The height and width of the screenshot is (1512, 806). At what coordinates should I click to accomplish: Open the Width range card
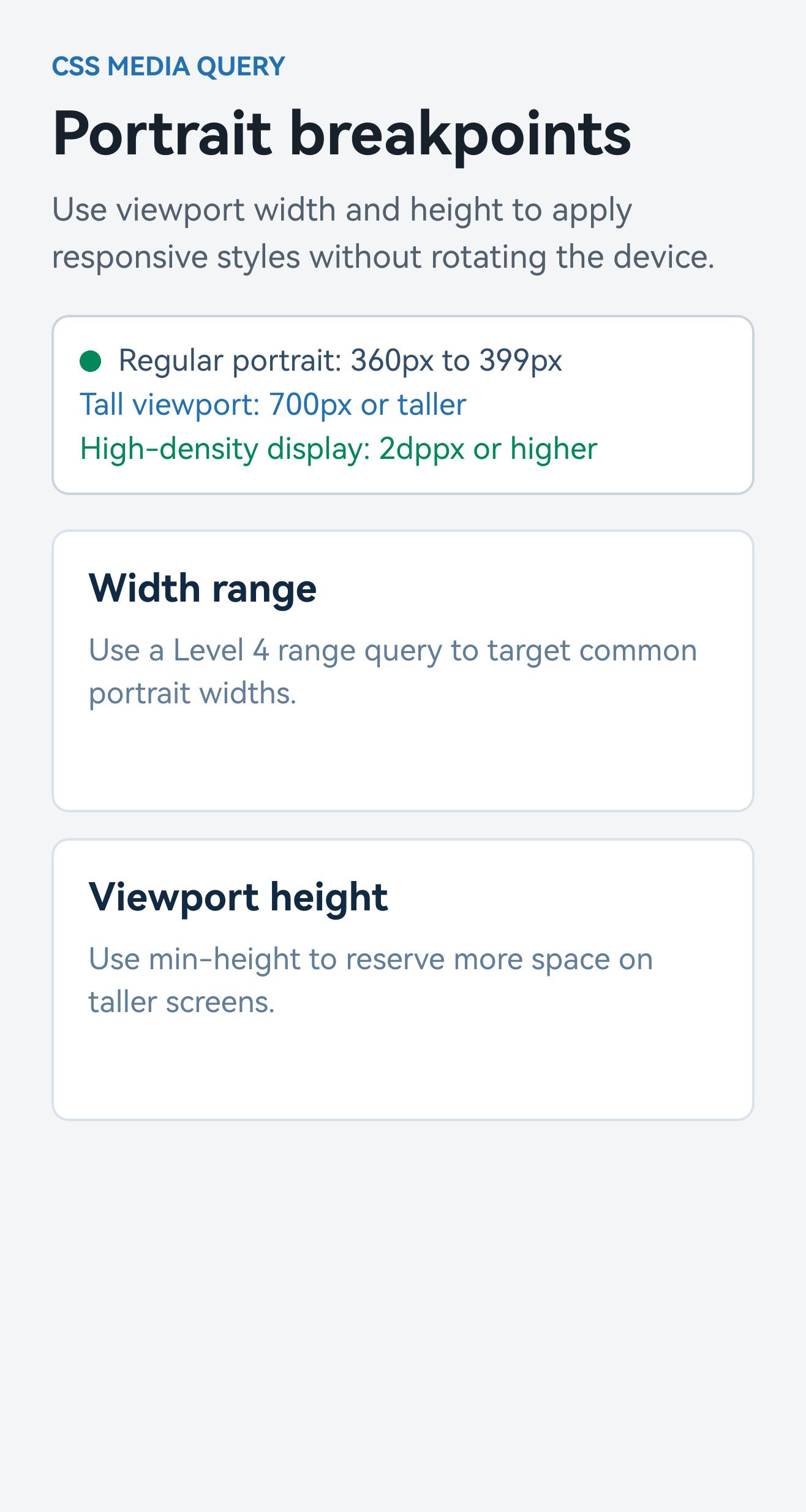pyautogui.click(x=403, y=671)
